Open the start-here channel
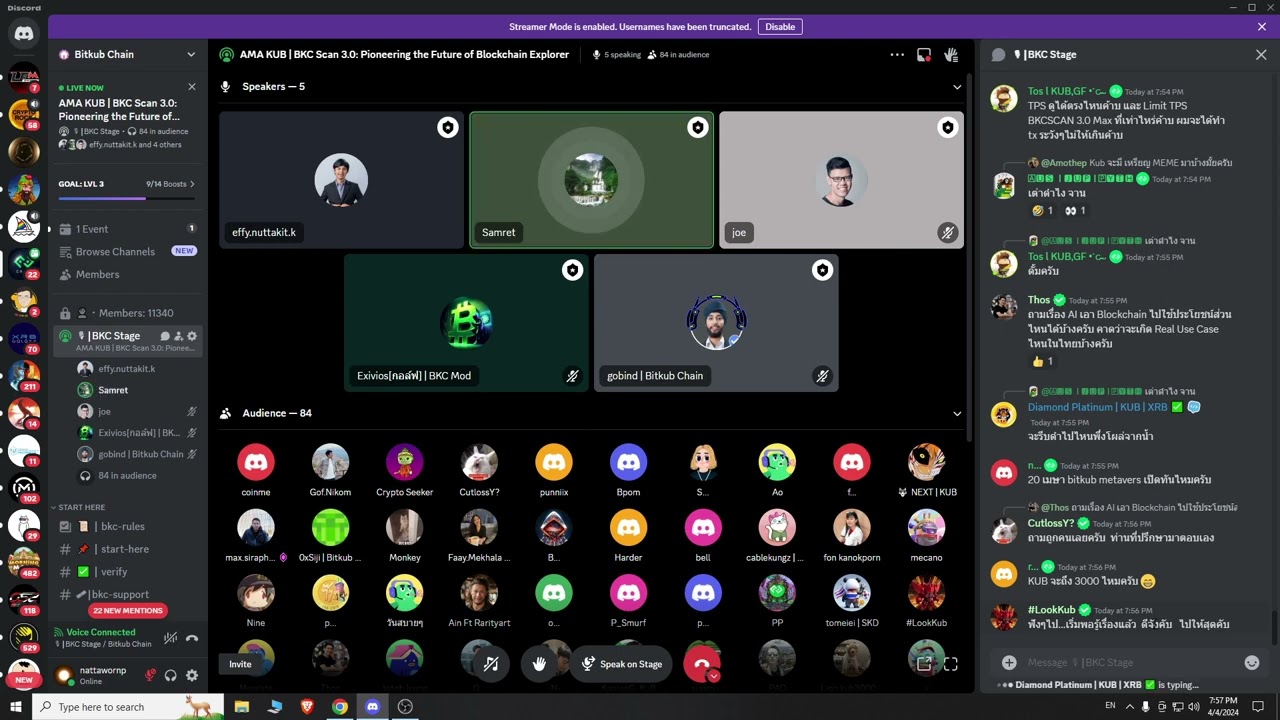 (128, 549)
